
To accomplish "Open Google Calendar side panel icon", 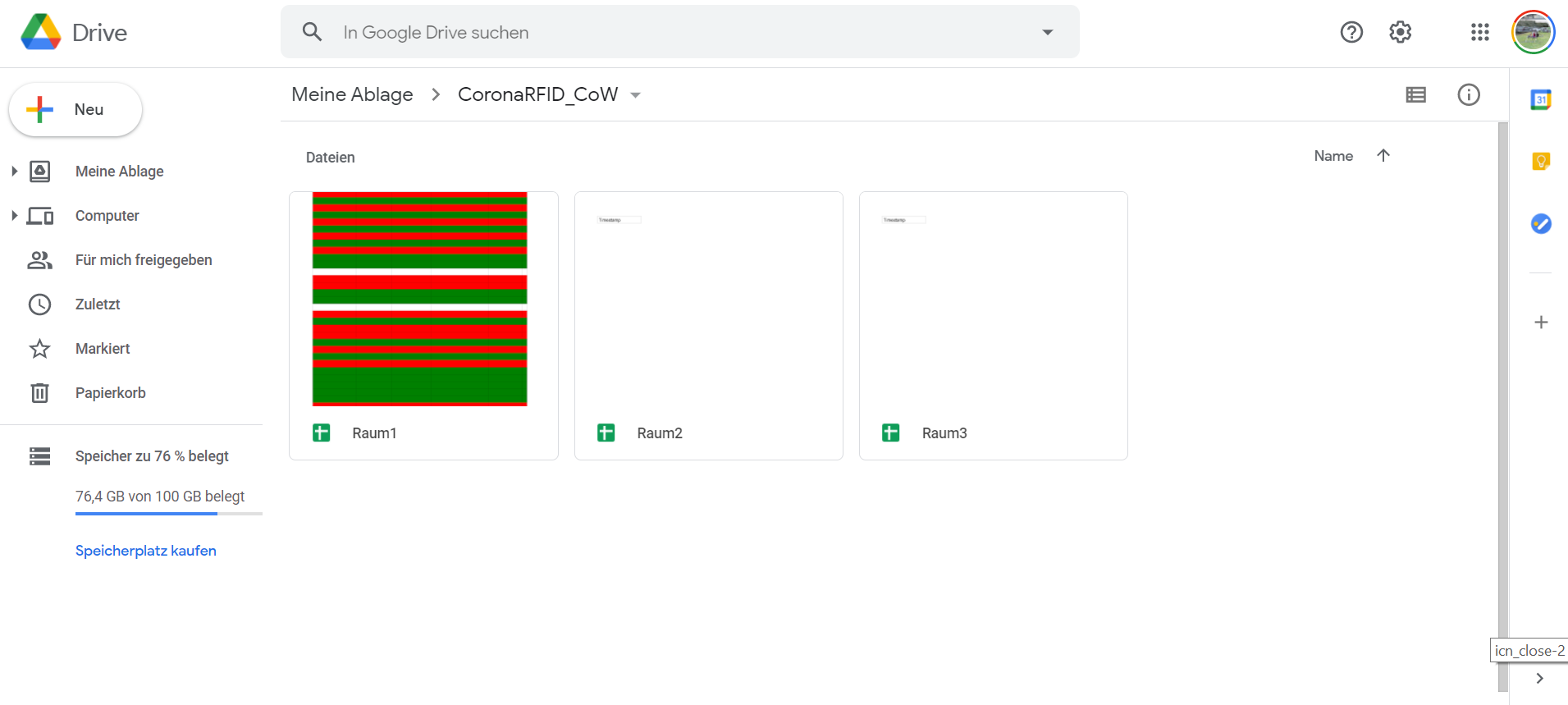I will click(x=1540, y=100).
